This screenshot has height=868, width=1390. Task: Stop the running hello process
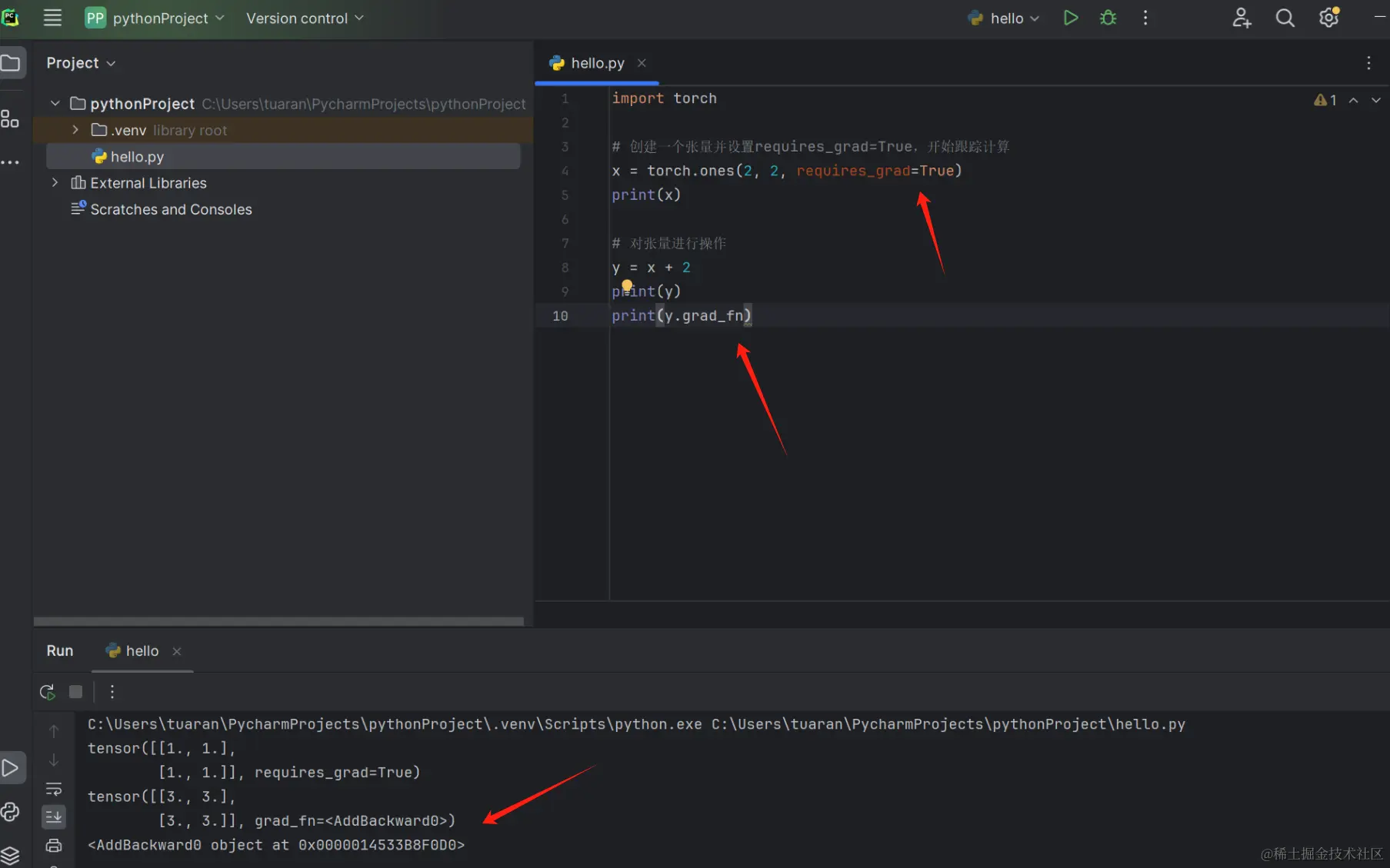point(75,692)
